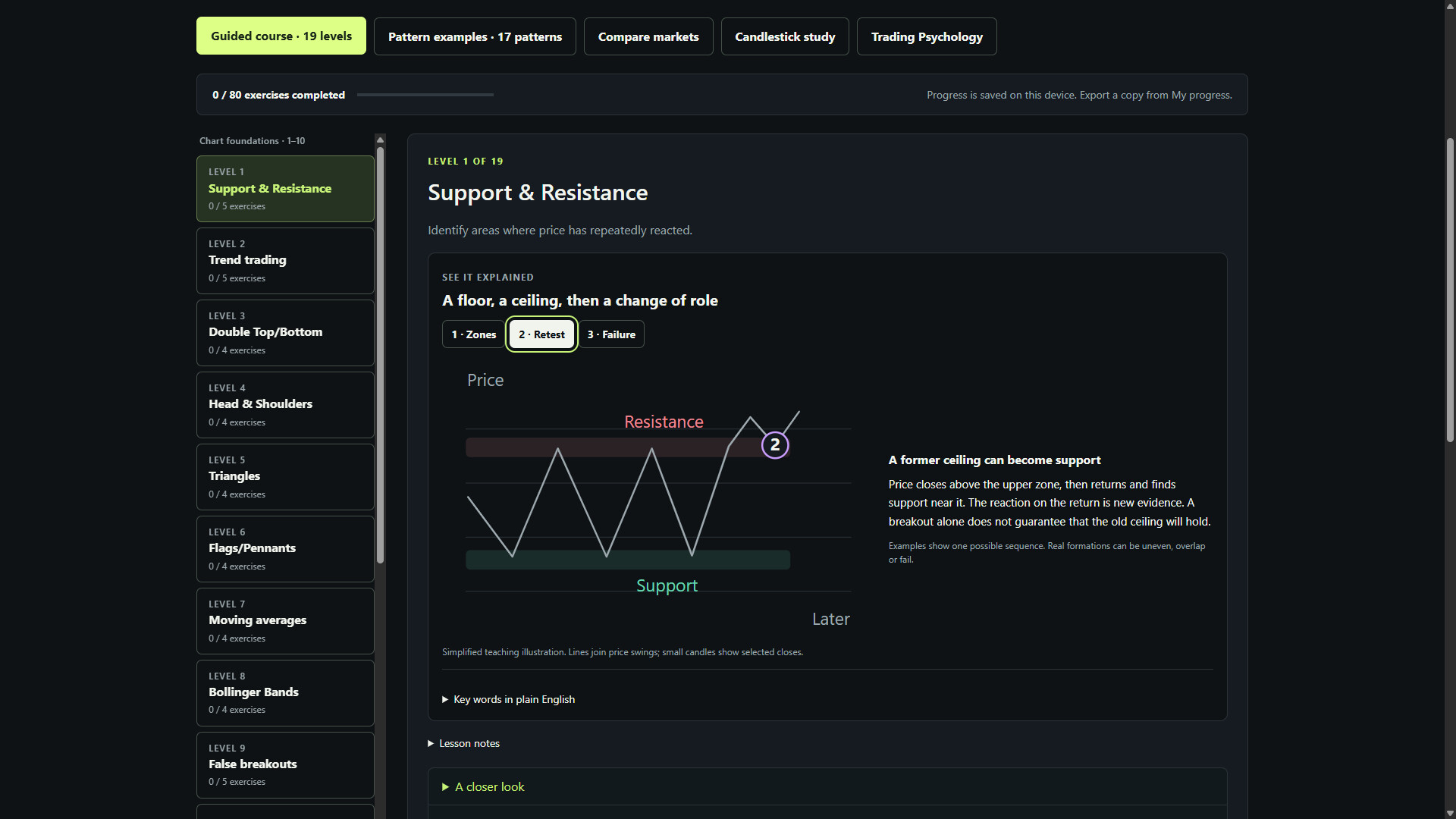Viewport: 1456px width, 819px height.
Task: Click the level list scroll-up arrow
Action: coord(381,140)
